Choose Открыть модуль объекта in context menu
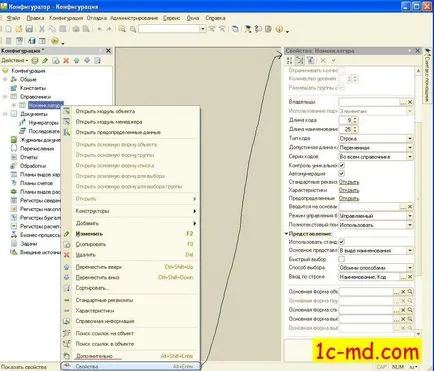This screenshot has height=371, width=434. click(x=131, y=111)
